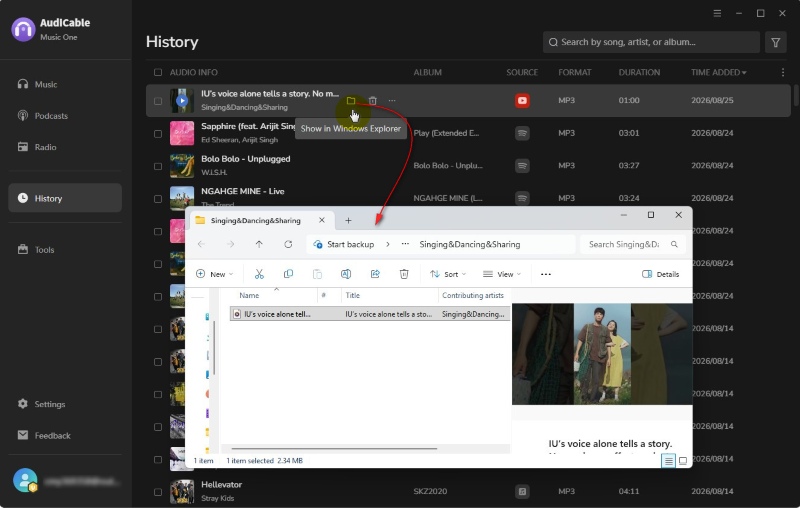Viewport: 800px width, 508px height.
Task: Click the DURATION column header
Action: pos(639,72)
